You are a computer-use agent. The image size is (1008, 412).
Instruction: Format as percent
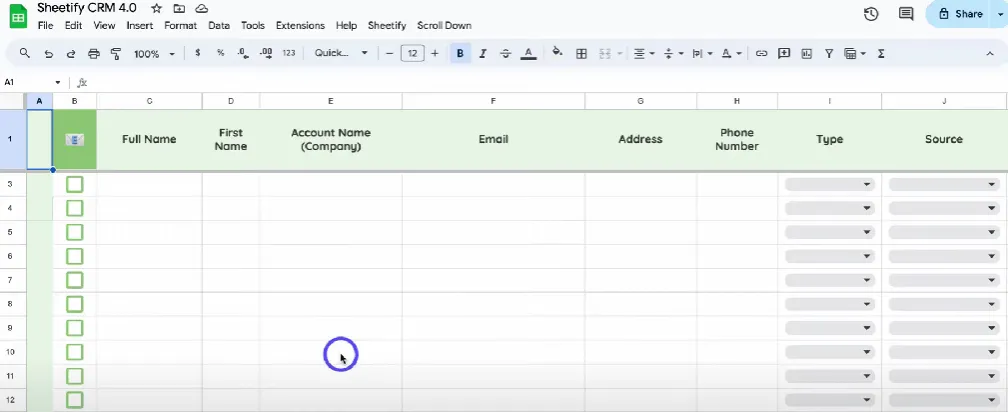(x=220, y=53)
